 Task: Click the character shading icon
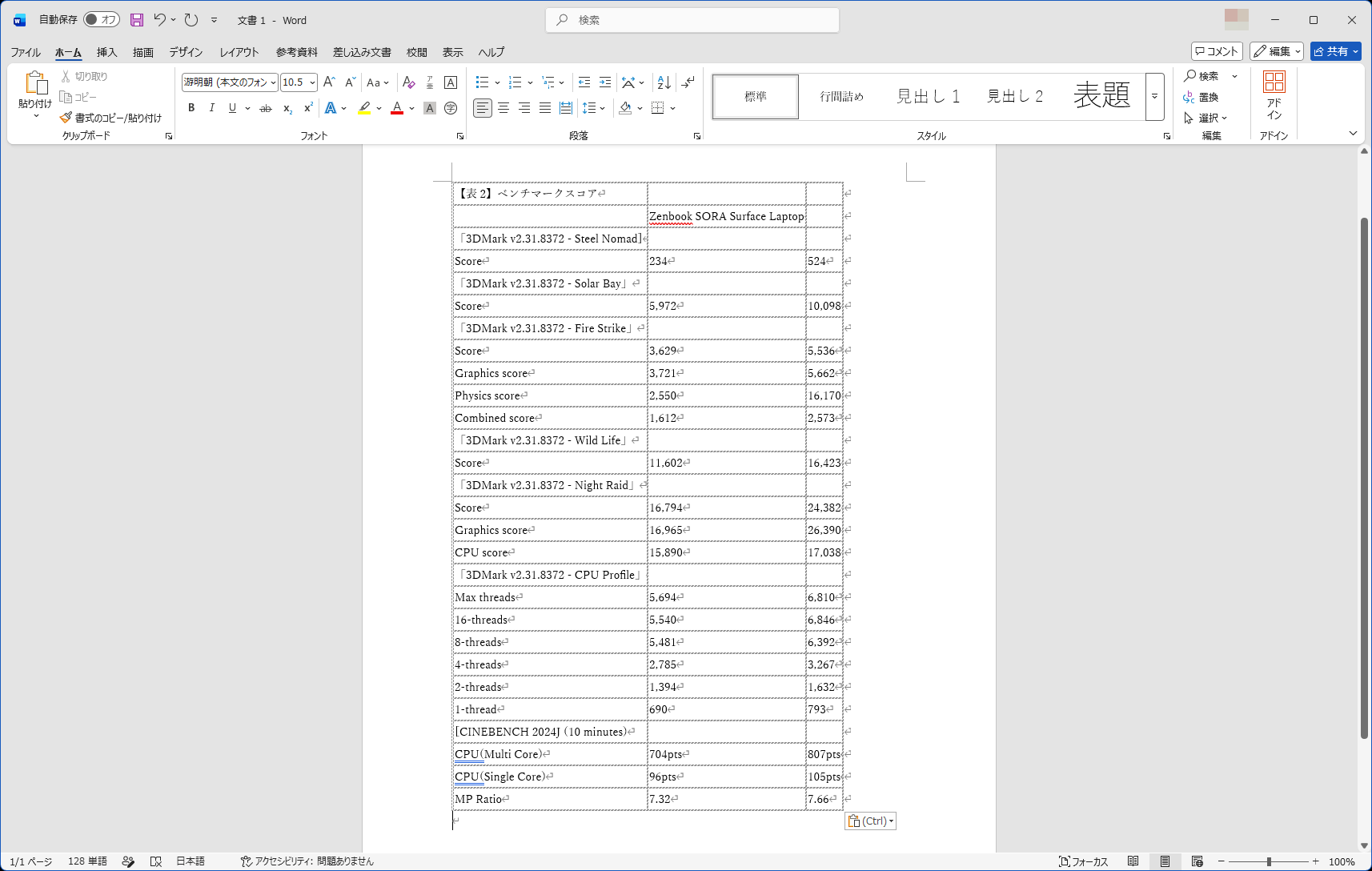(x=430, y=108)
